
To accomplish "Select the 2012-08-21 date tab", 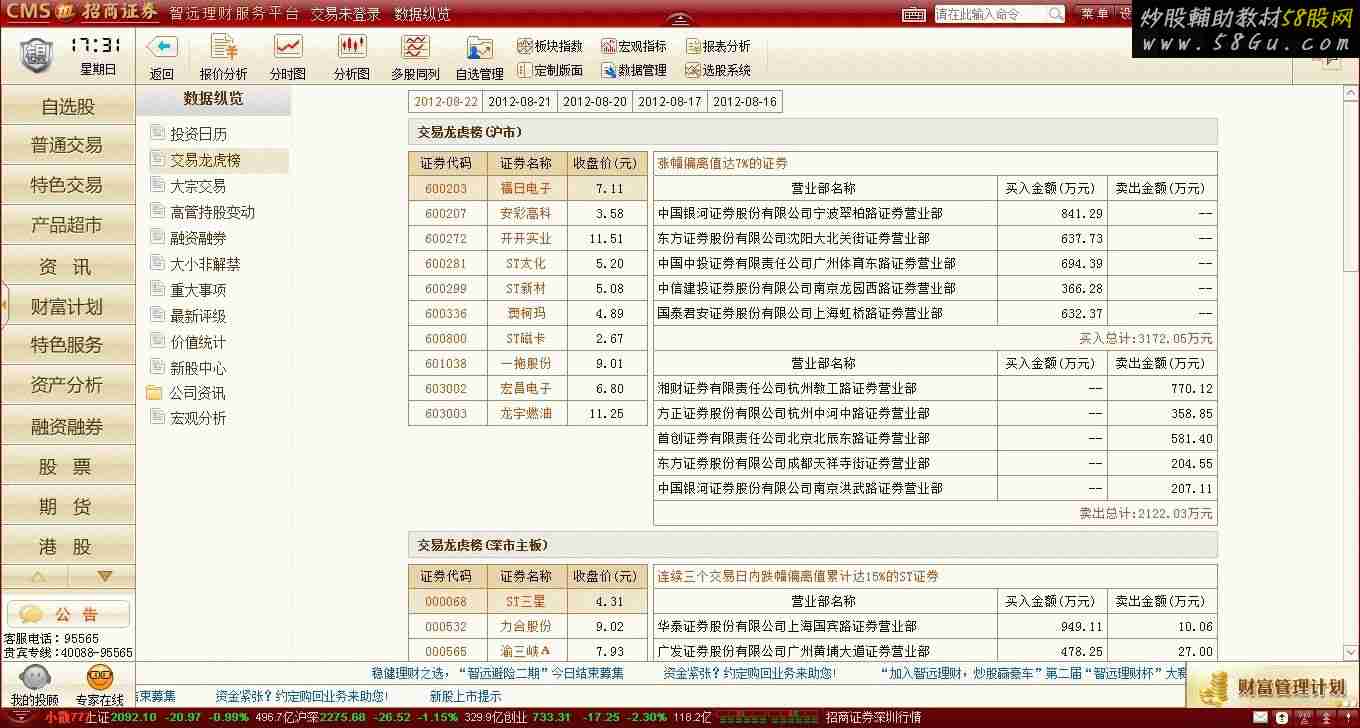I will pyautogui.click(x=520, y=102).
